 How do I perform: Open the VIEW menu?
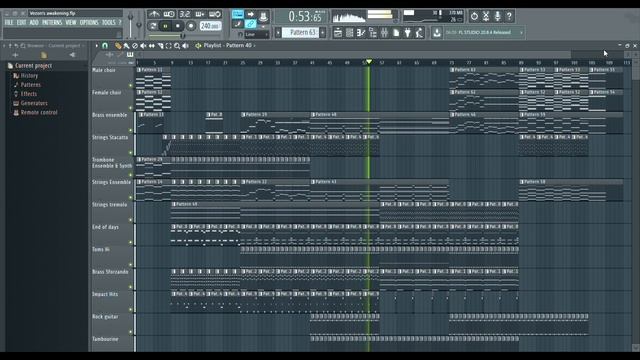71,22
